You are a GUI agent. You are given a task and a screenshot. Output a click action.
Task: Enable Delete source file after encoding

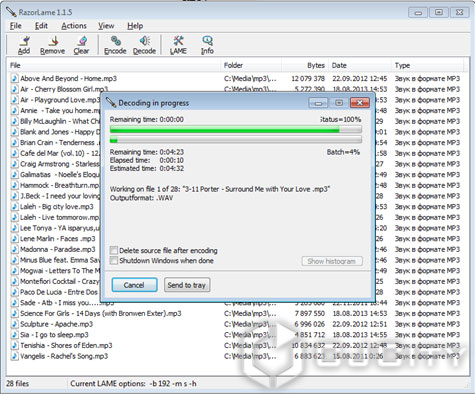click(114, 250)
